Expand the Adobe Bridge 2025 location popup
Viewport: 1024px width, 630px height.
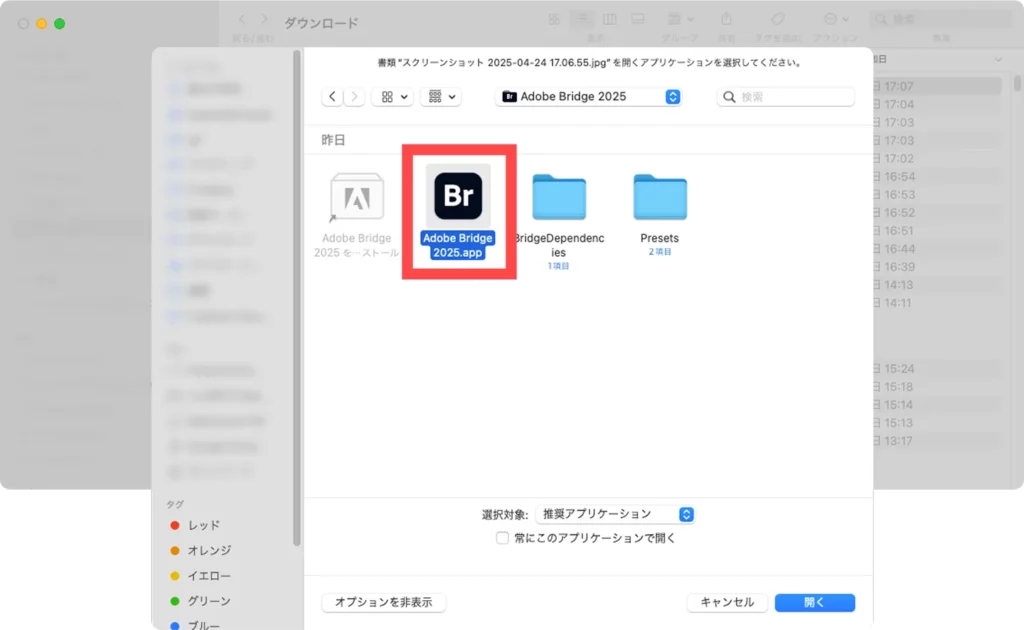click(x=589, y=97)
